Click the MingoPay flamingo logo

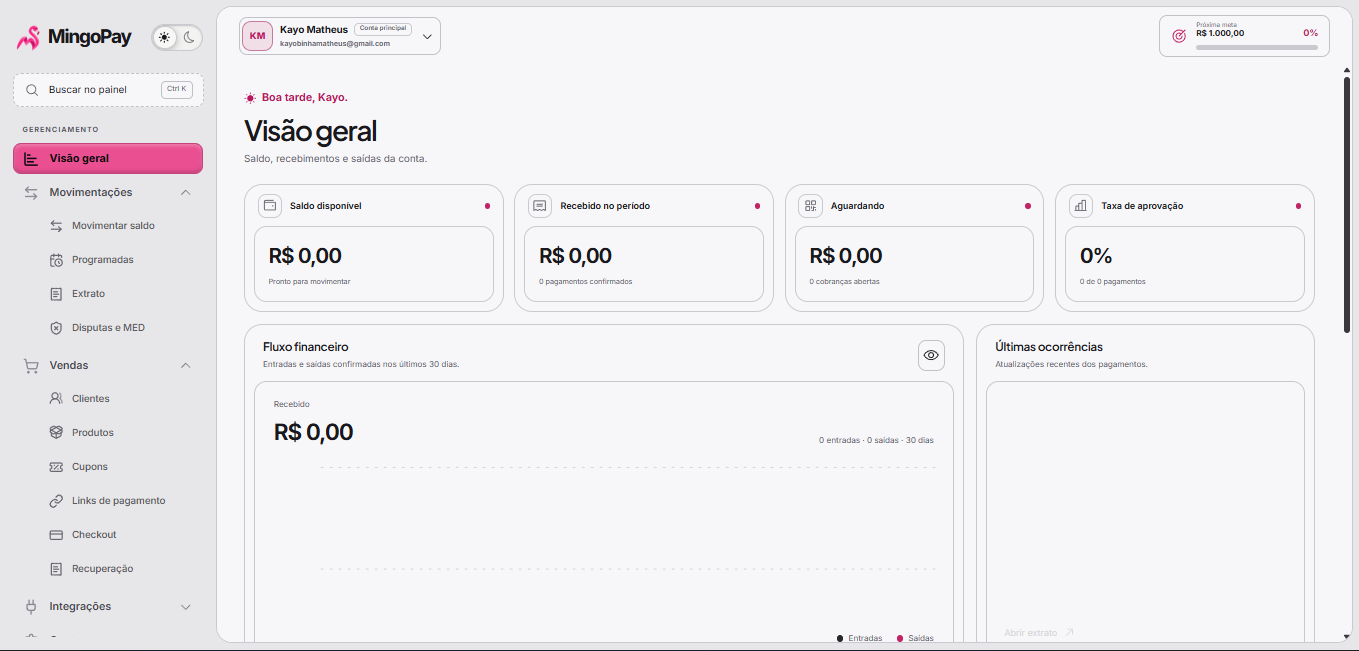[28, 38]
